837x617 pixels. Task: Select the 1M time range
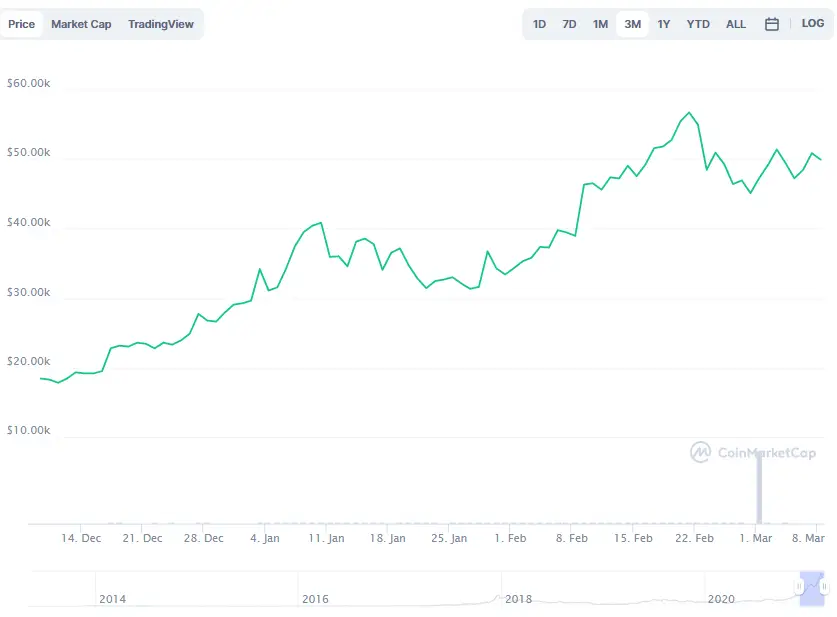tap(600, 24)
